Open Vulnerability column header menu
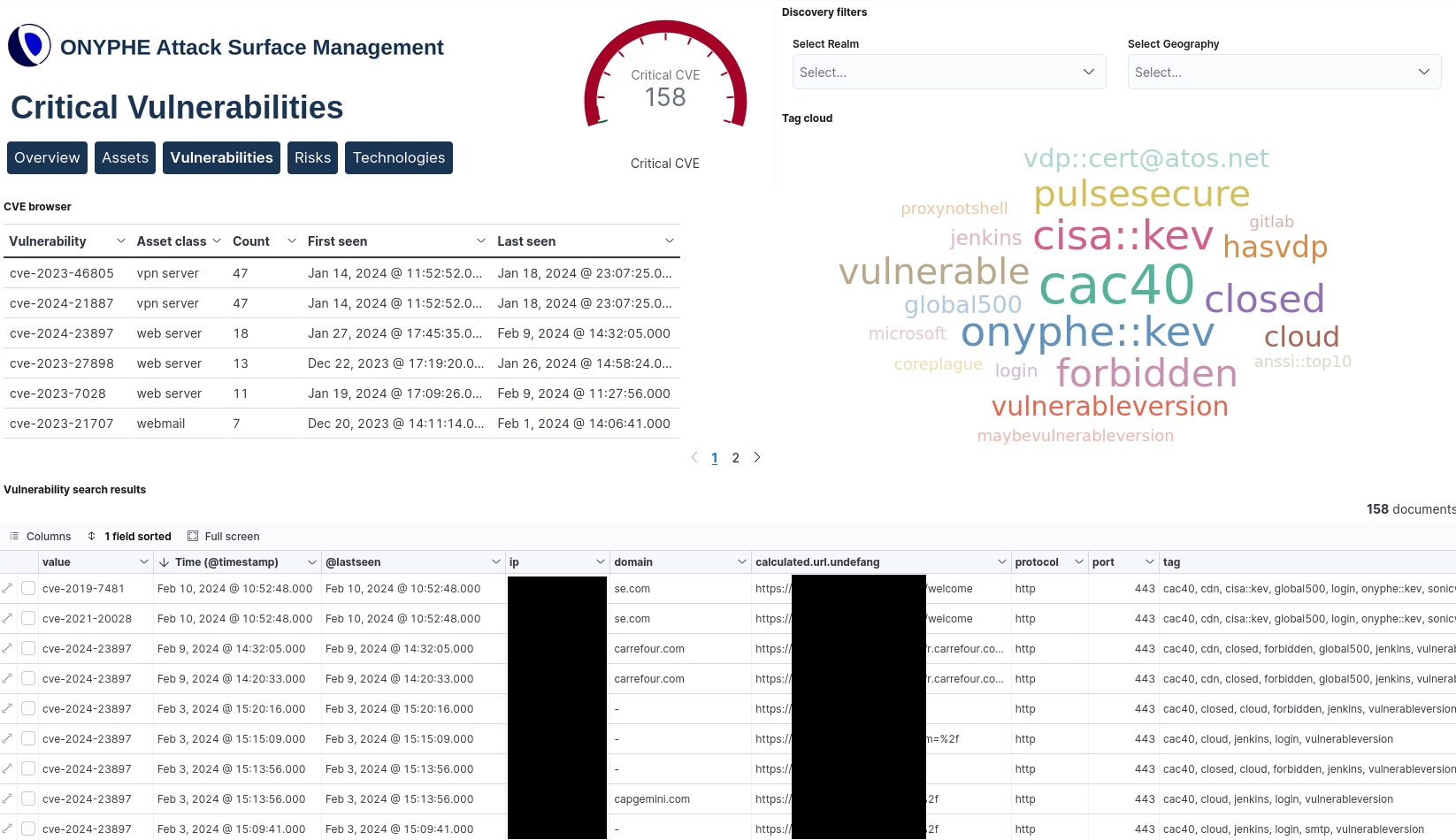Screen dimensions: 1456x840 click(x=121, y=241)
